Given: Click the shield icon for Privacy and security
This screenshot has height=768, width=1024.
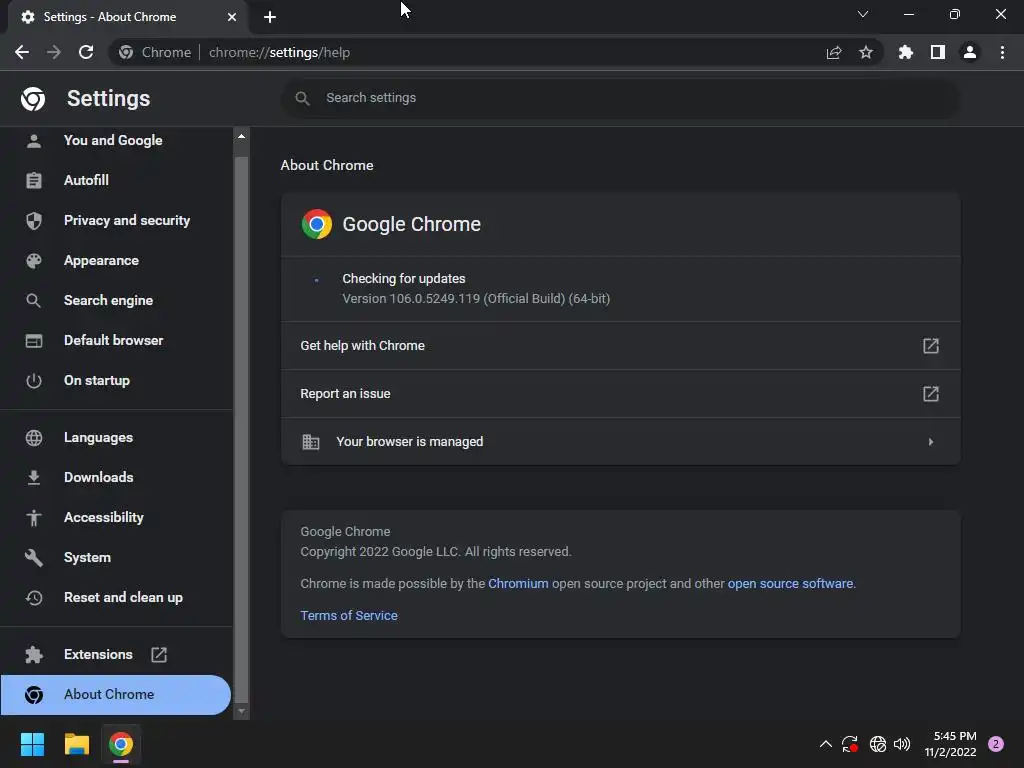Looking at the screenshot, I should point(34,221).
